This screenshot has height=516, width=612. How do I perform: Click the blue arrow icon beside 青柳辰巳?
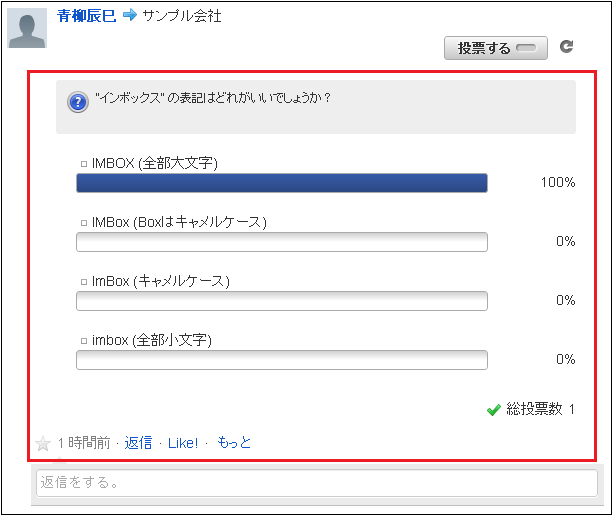pyautogui.click(x=130, y=15)
